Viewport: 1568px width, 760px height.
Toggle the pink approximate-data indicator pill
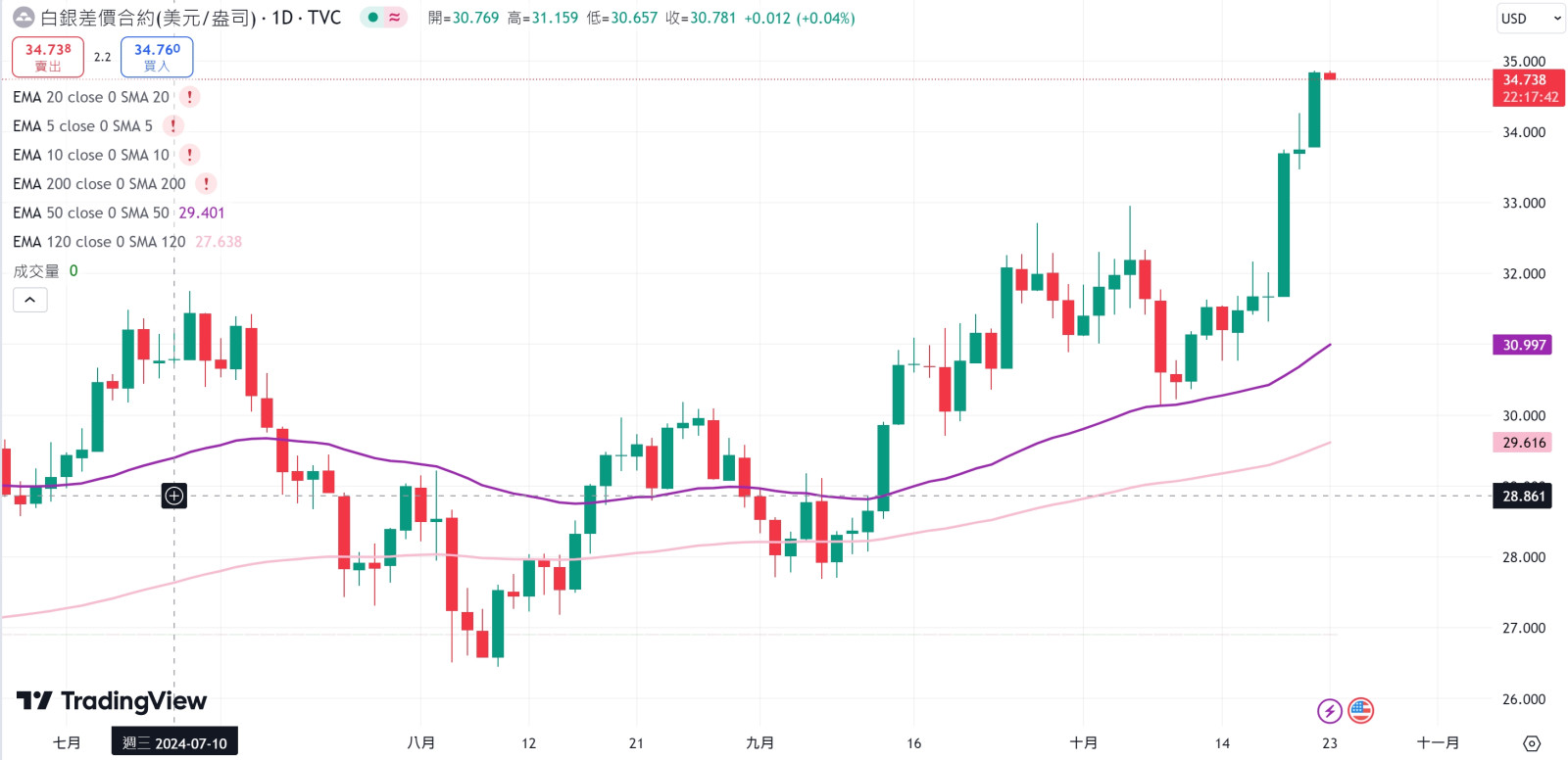pos(395,18)
